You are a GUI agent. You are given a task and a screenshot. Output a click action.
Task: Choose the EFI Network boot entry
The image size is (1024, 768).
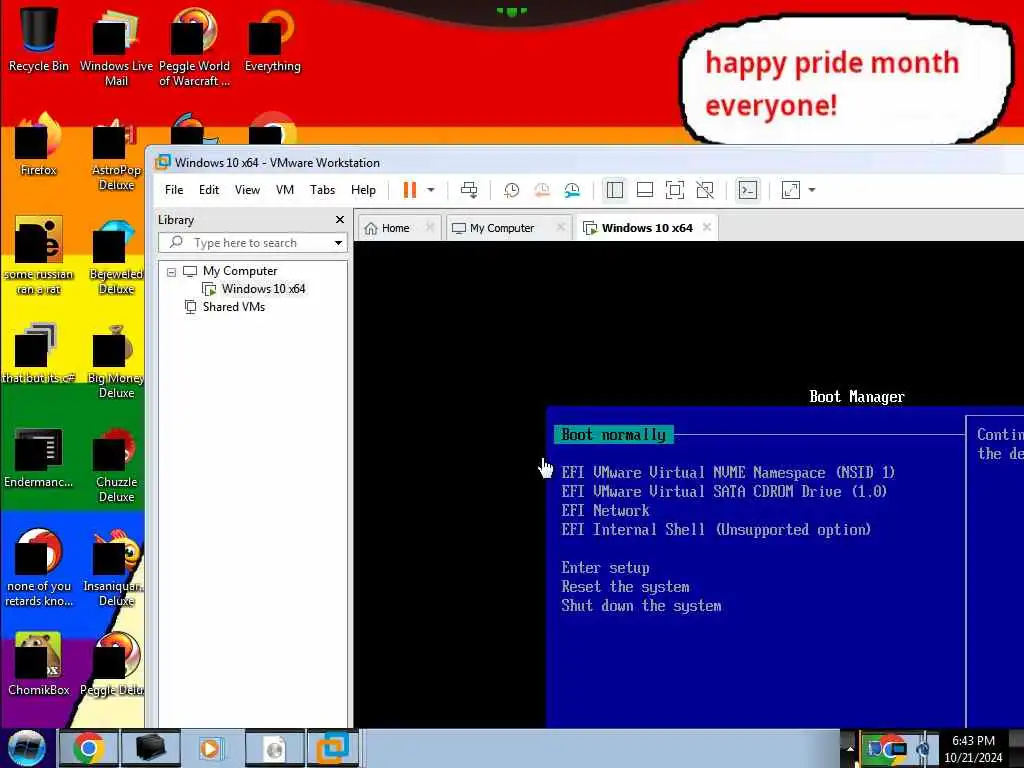[605, 510]
